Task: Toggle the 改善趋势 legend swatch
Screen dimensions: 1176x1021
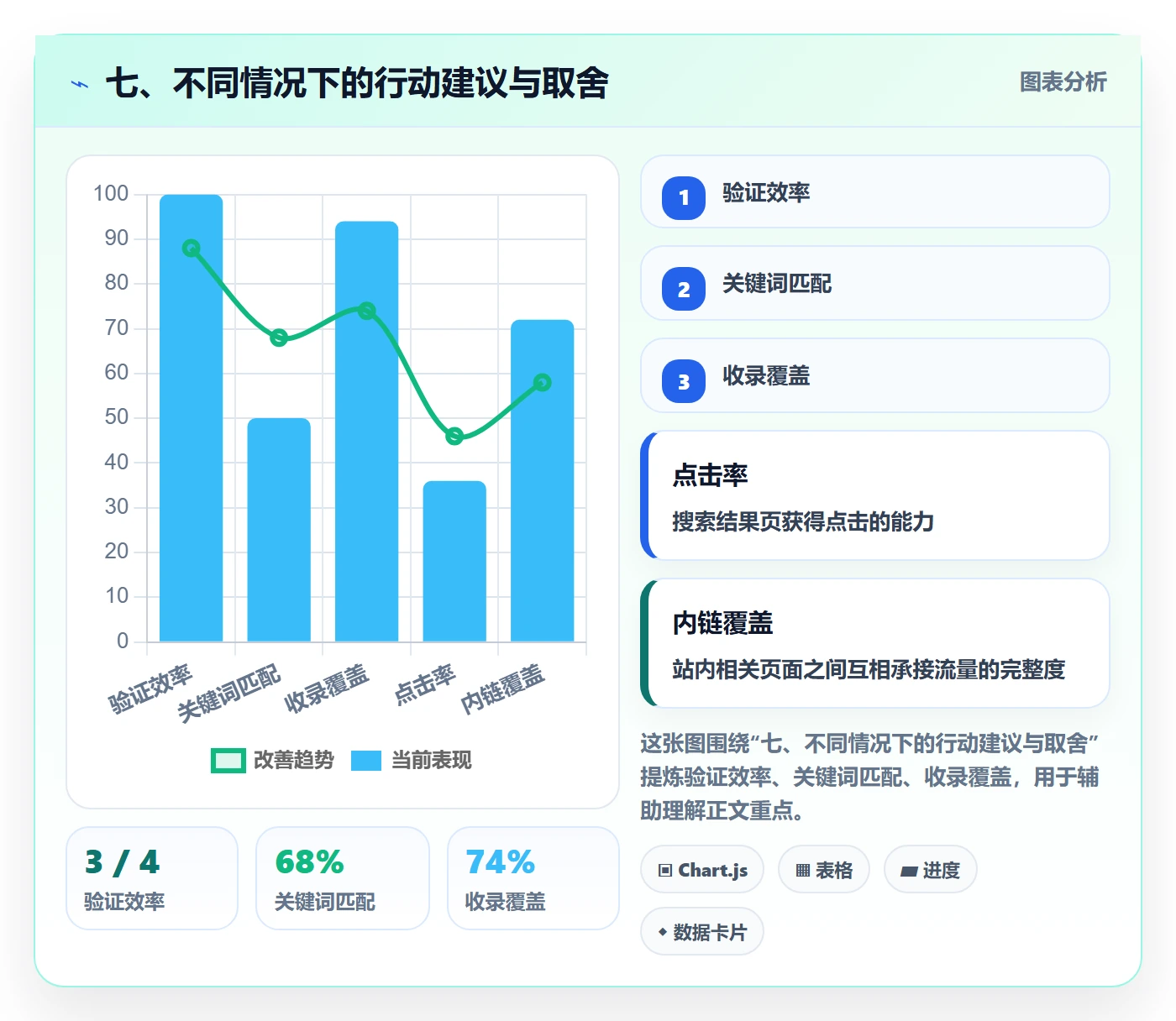Action: tap(228, 761)
